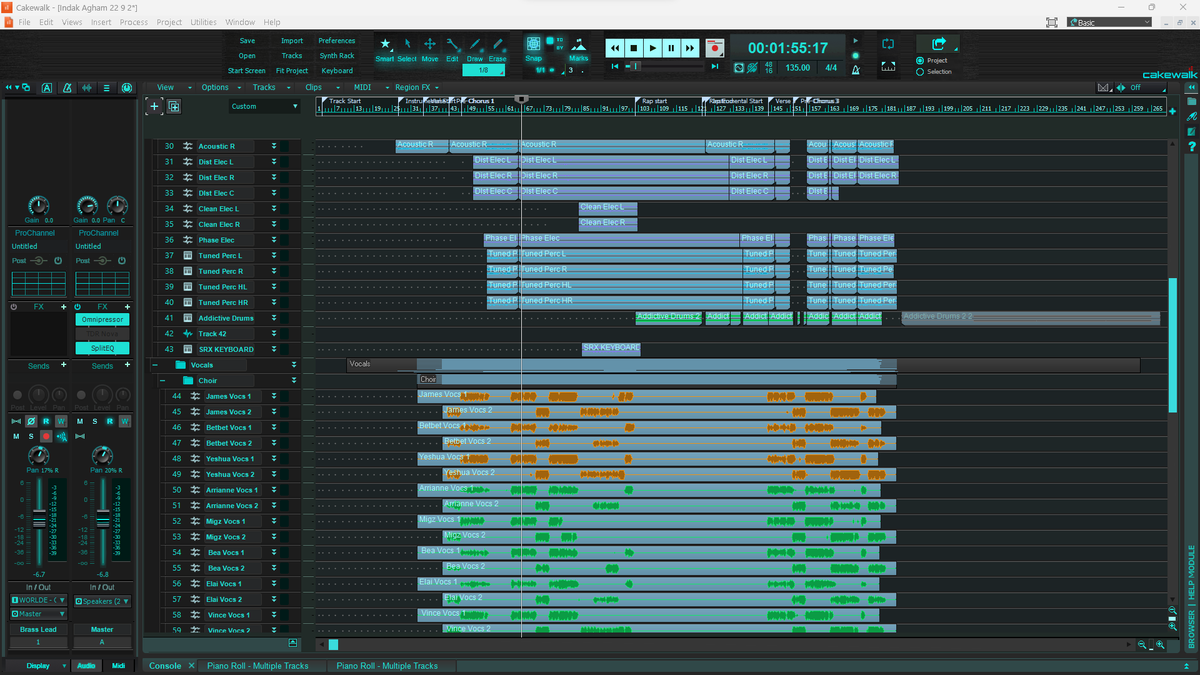Mute the Master channel strip
This screenshot has width=1200, height=675.
[80, 421]
